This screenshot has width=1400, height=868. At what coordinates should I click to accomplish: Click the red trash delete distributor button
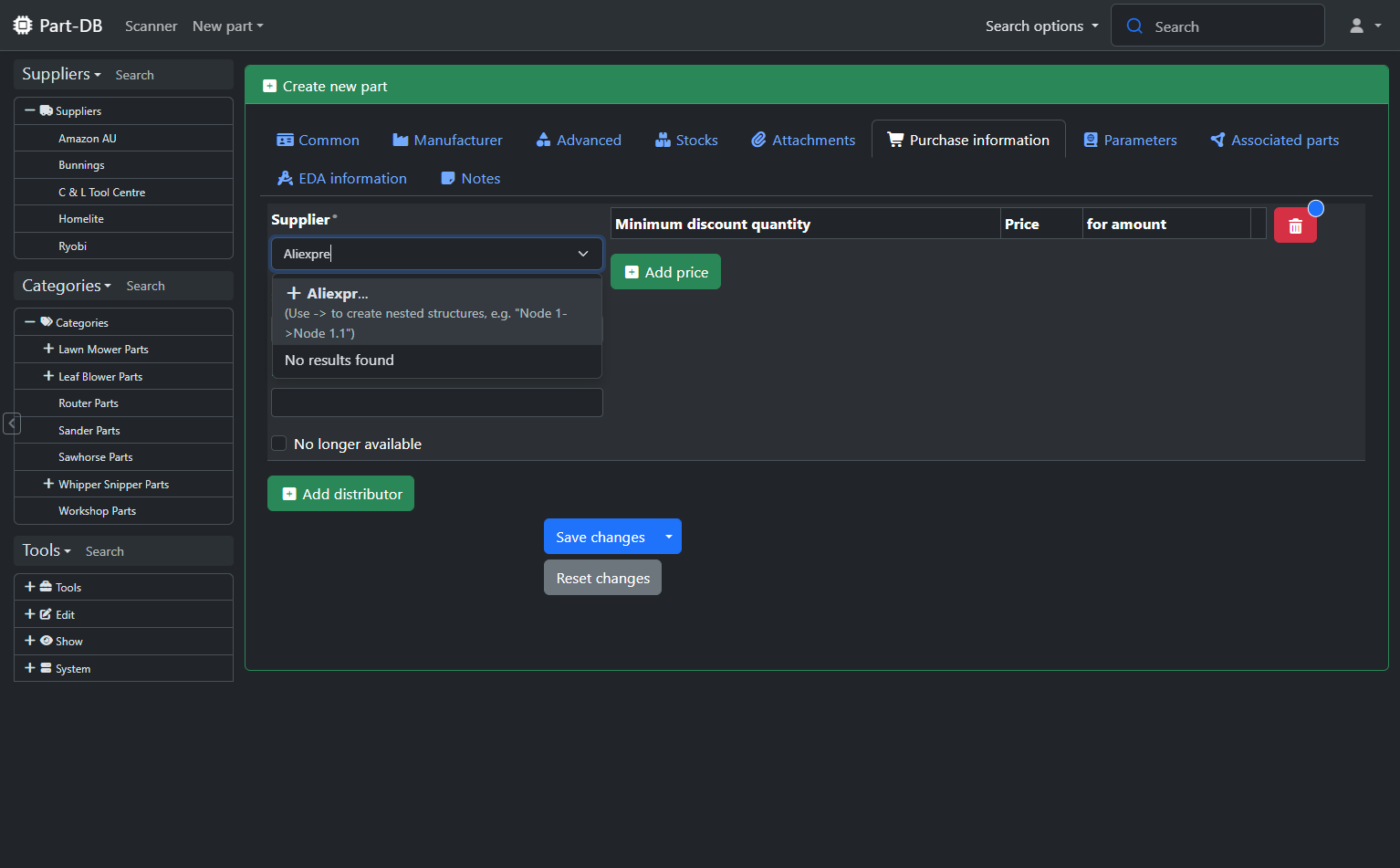coord(1295,225)
